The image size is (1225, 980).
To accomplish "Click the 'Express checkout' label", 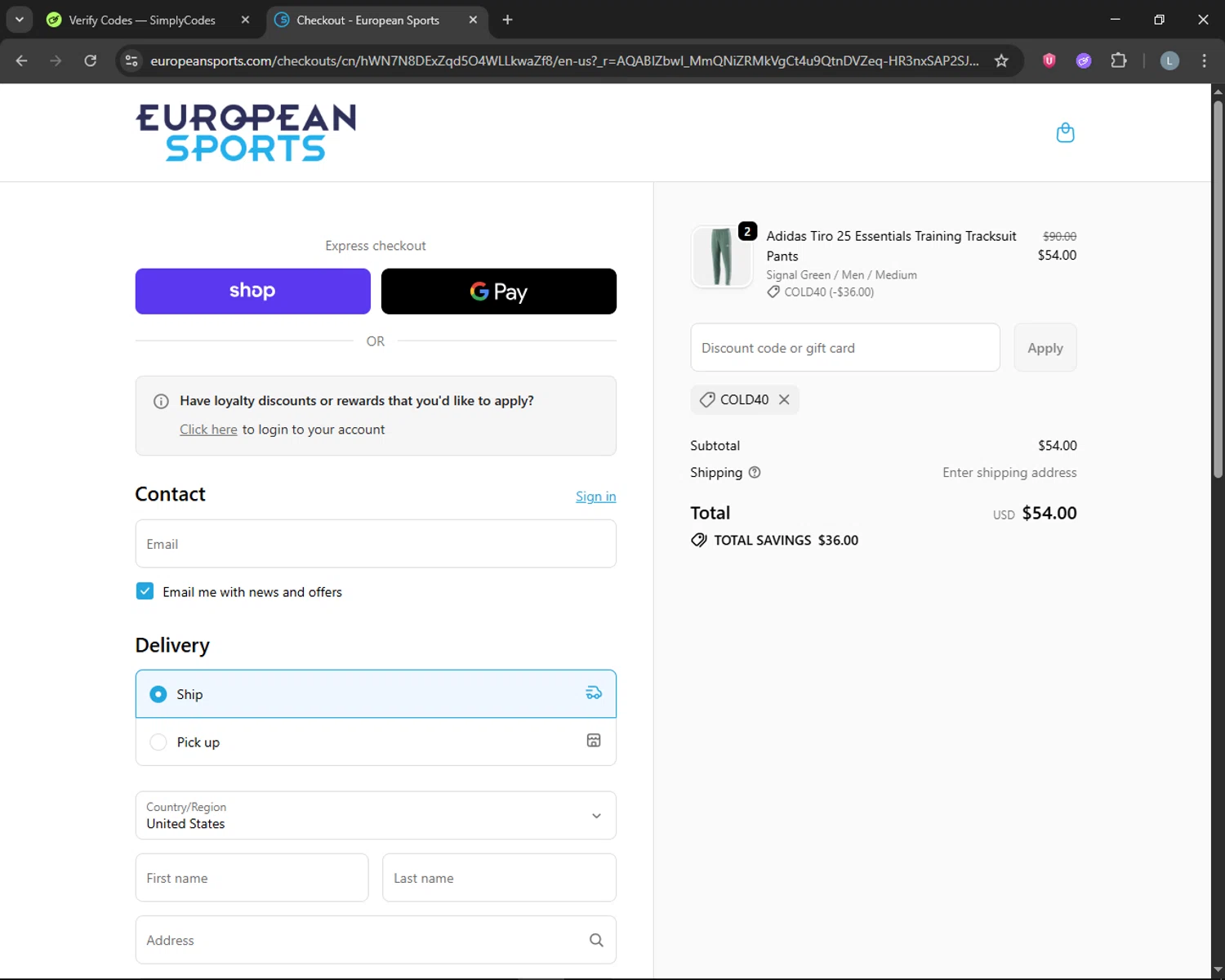I will pyautogui.click(x=376, y=246).
